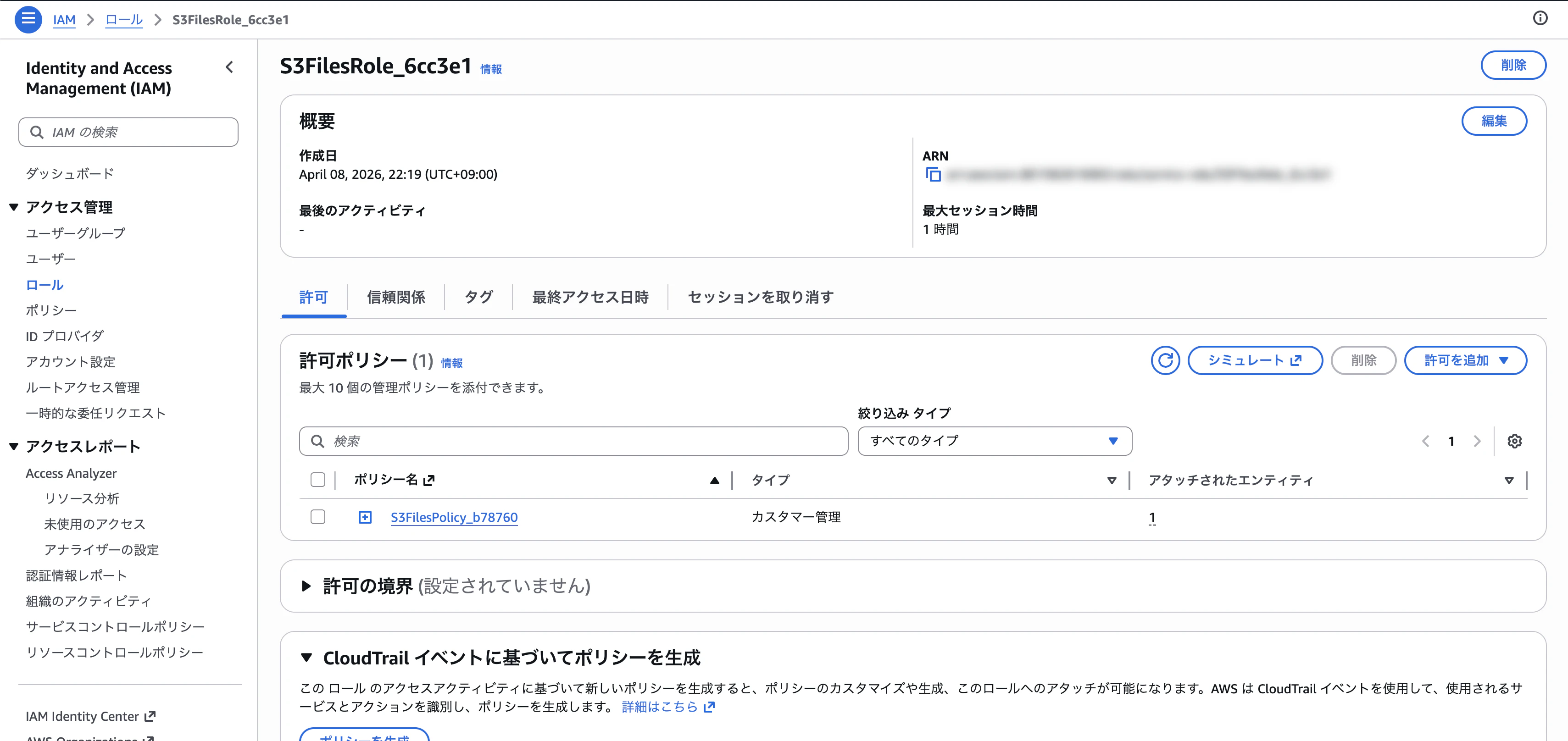Open リソース分析 in the sidebar

point(82,499)
